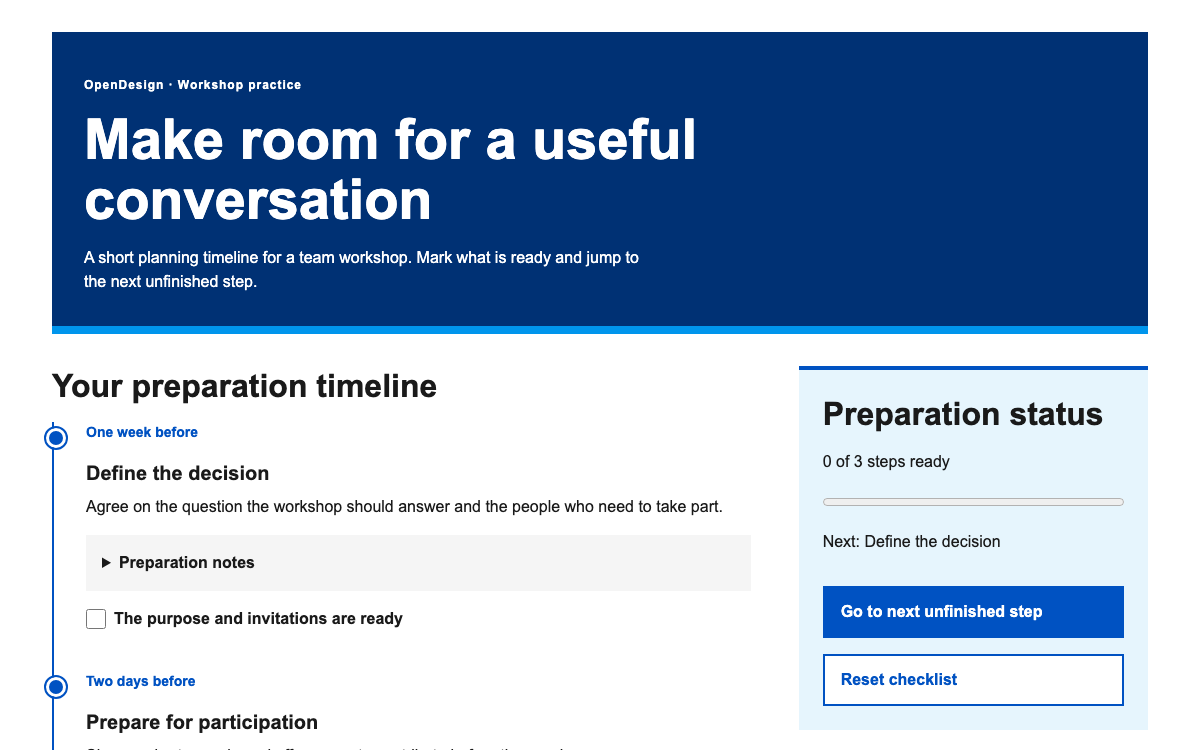
Task: Click the Preparation status heading
Action: point(963,414)
